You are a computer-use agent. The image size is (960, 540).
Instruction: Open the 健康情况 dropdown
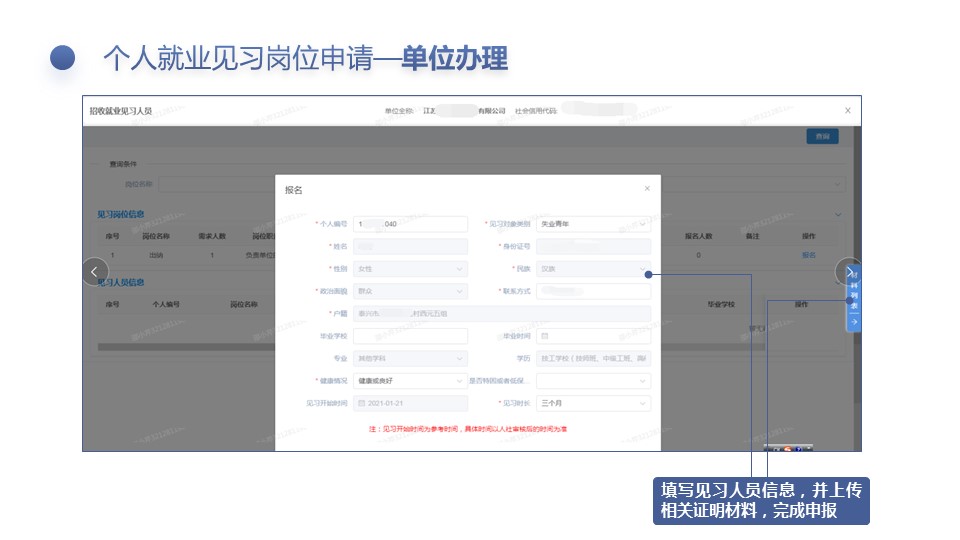pyautogui.click(x=410, y=381)
